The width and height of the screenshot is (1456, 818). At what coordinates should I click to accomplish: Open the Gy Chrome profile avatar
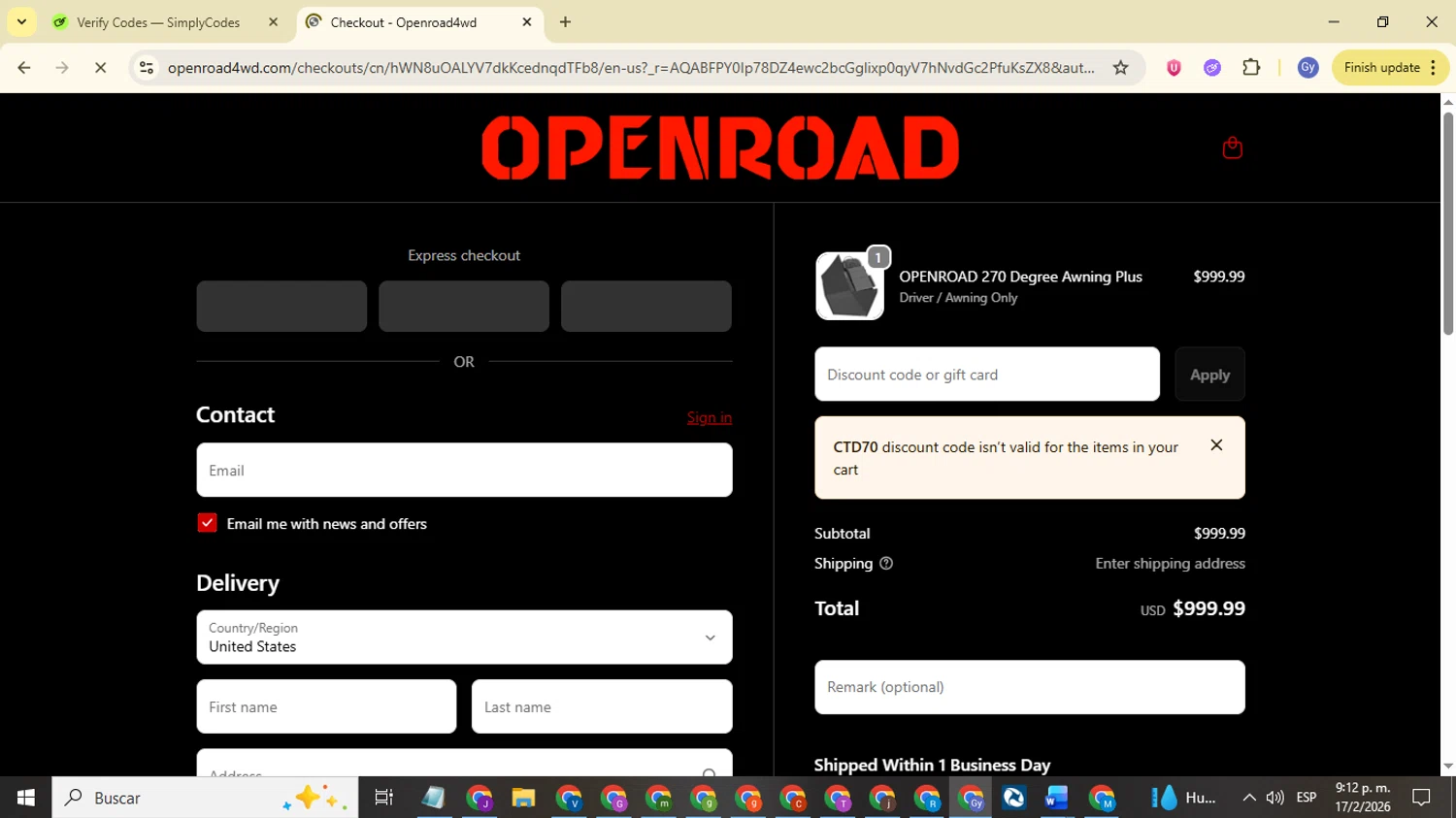1307,68
